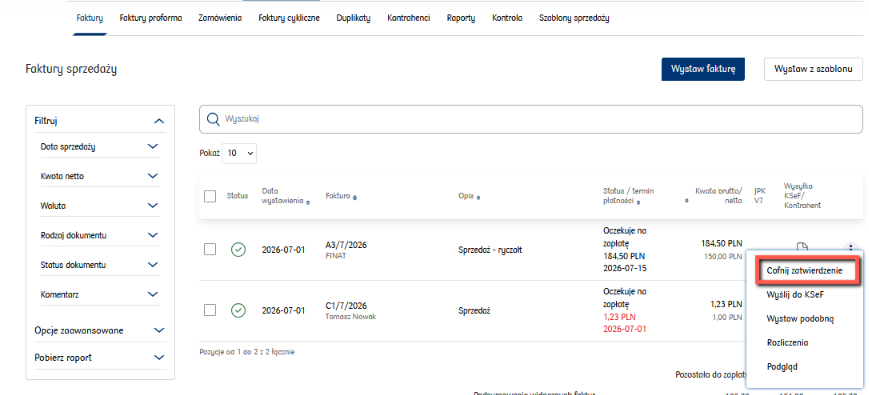Click net amount 150,00 PLN

[x=723, y=257]
